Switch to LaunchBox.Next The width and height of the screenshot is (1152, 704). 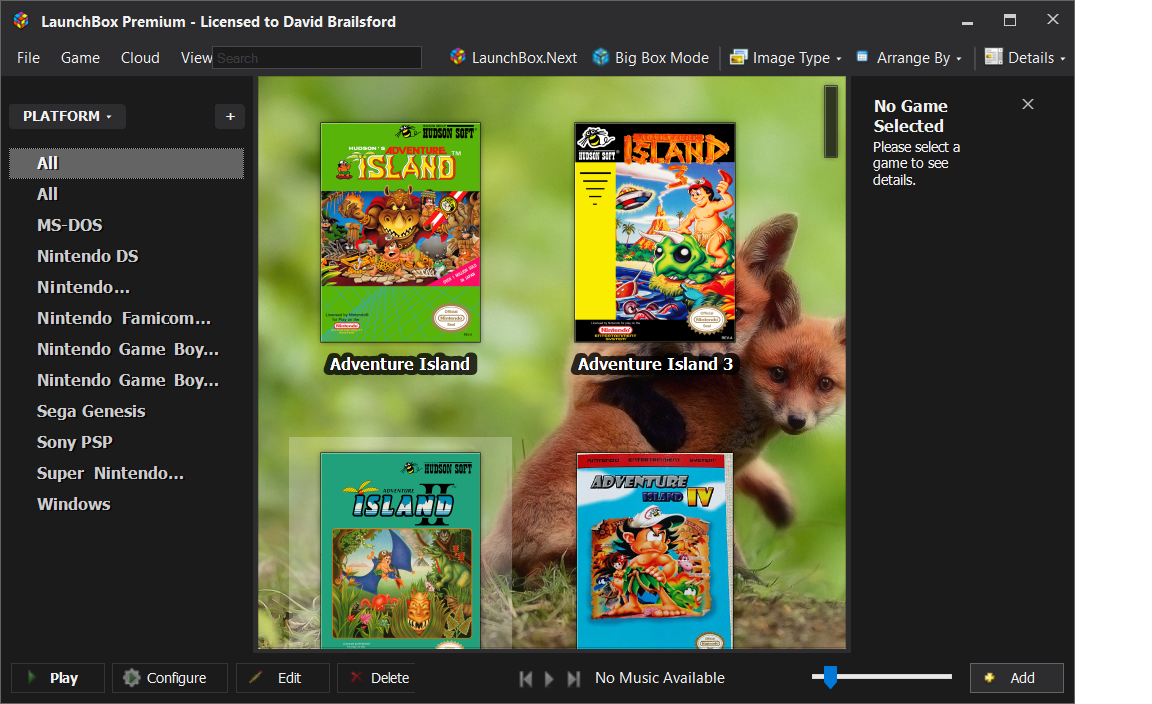coord(514,57)
